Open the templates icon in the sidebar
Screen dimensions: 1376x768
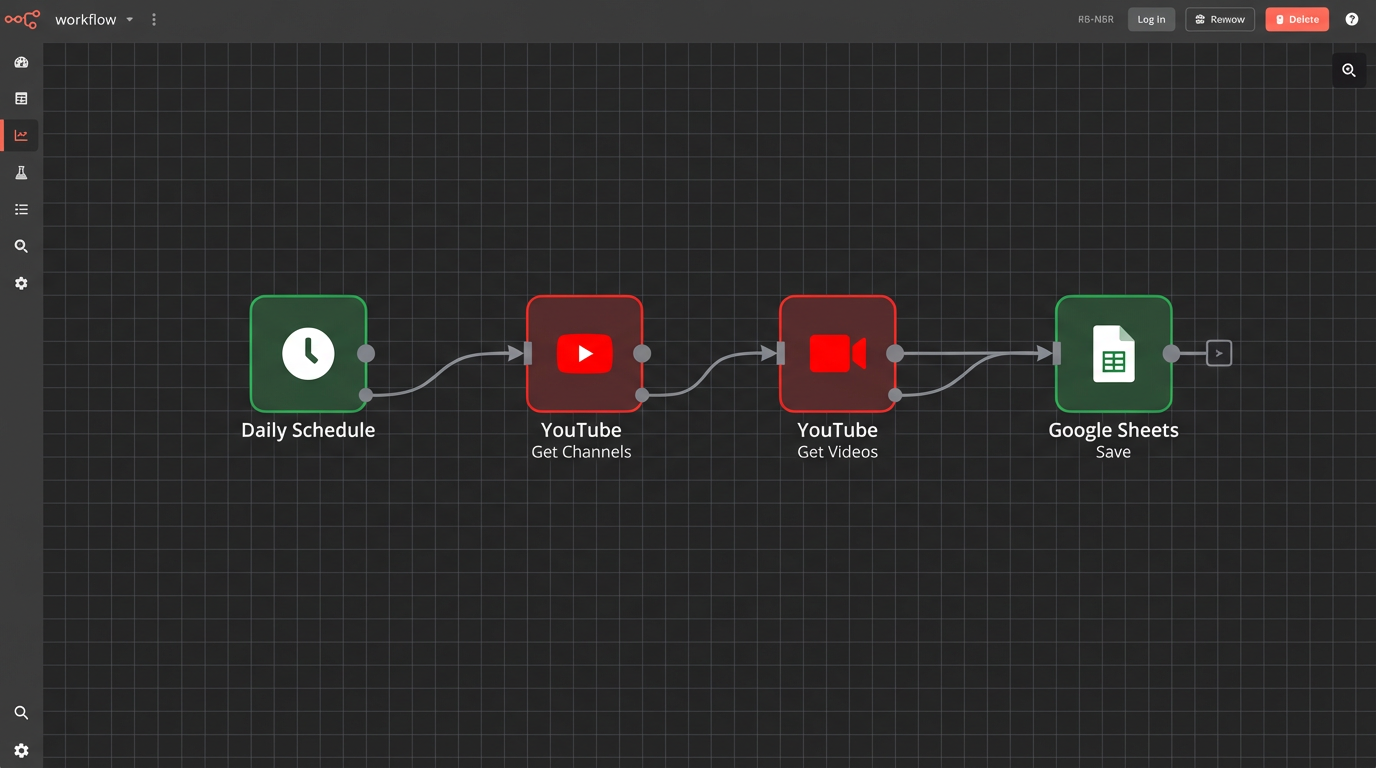point(21,98)
